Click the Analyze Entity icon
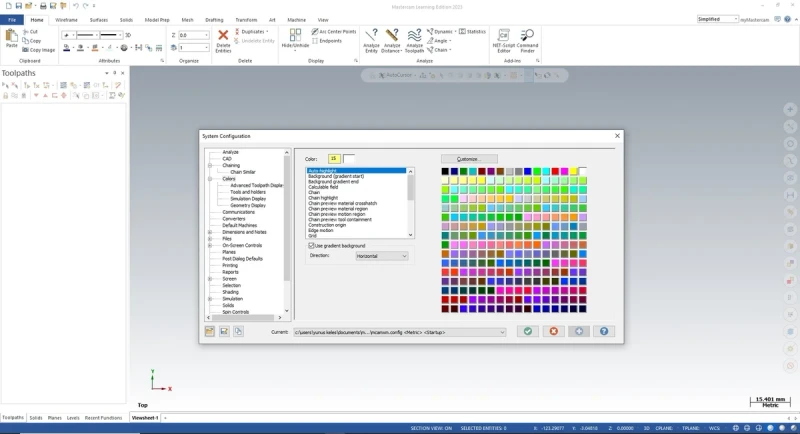 [x=371, y=41]
